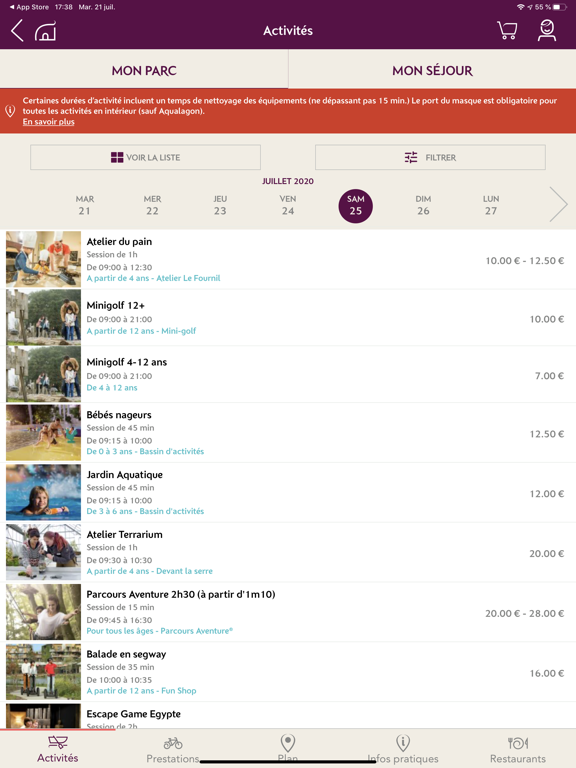576x768 pixels.
Task: Select Ven 24 date
Action: (x=288, y=205)
